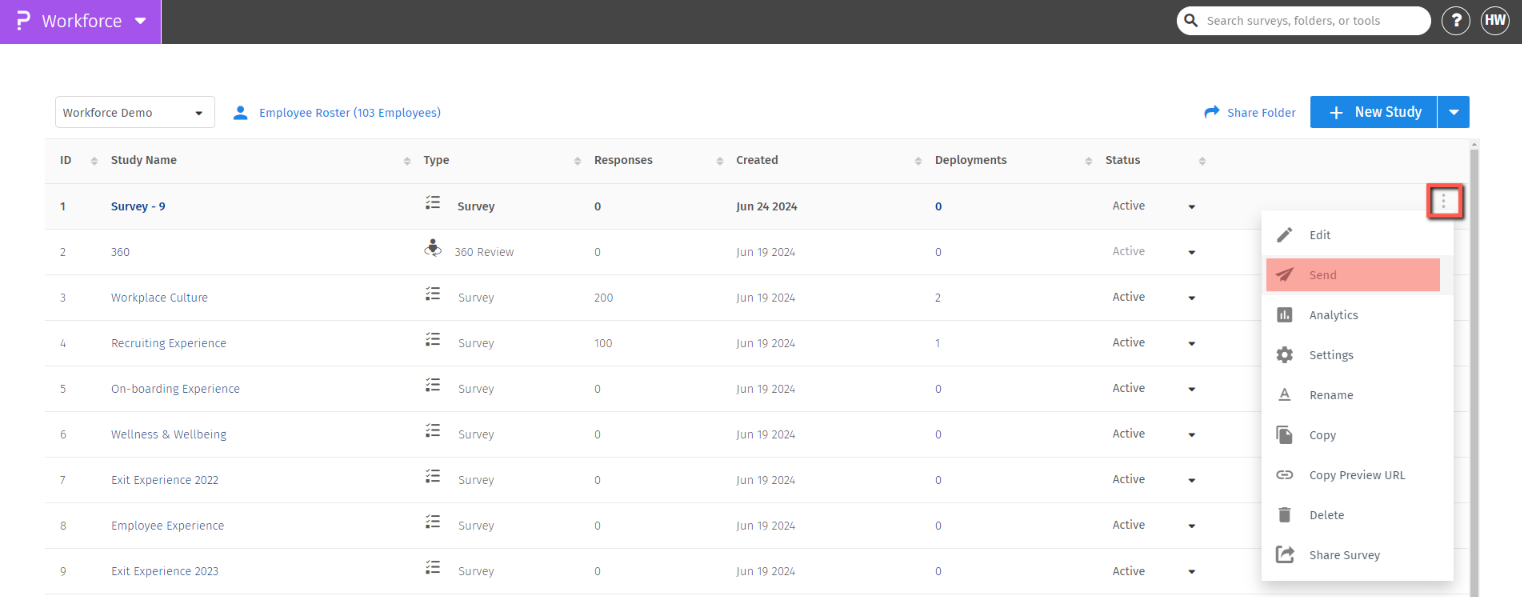Screen dimensions: 1522x597
Task: Click the New Study button
Action: pyautogui.click(x=1374, y=113)
